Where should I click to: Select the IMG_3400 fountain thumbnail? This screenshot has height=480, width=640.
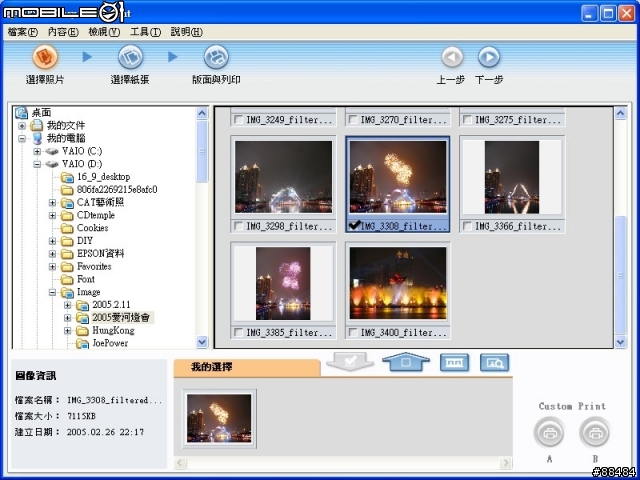pos(398,283)
